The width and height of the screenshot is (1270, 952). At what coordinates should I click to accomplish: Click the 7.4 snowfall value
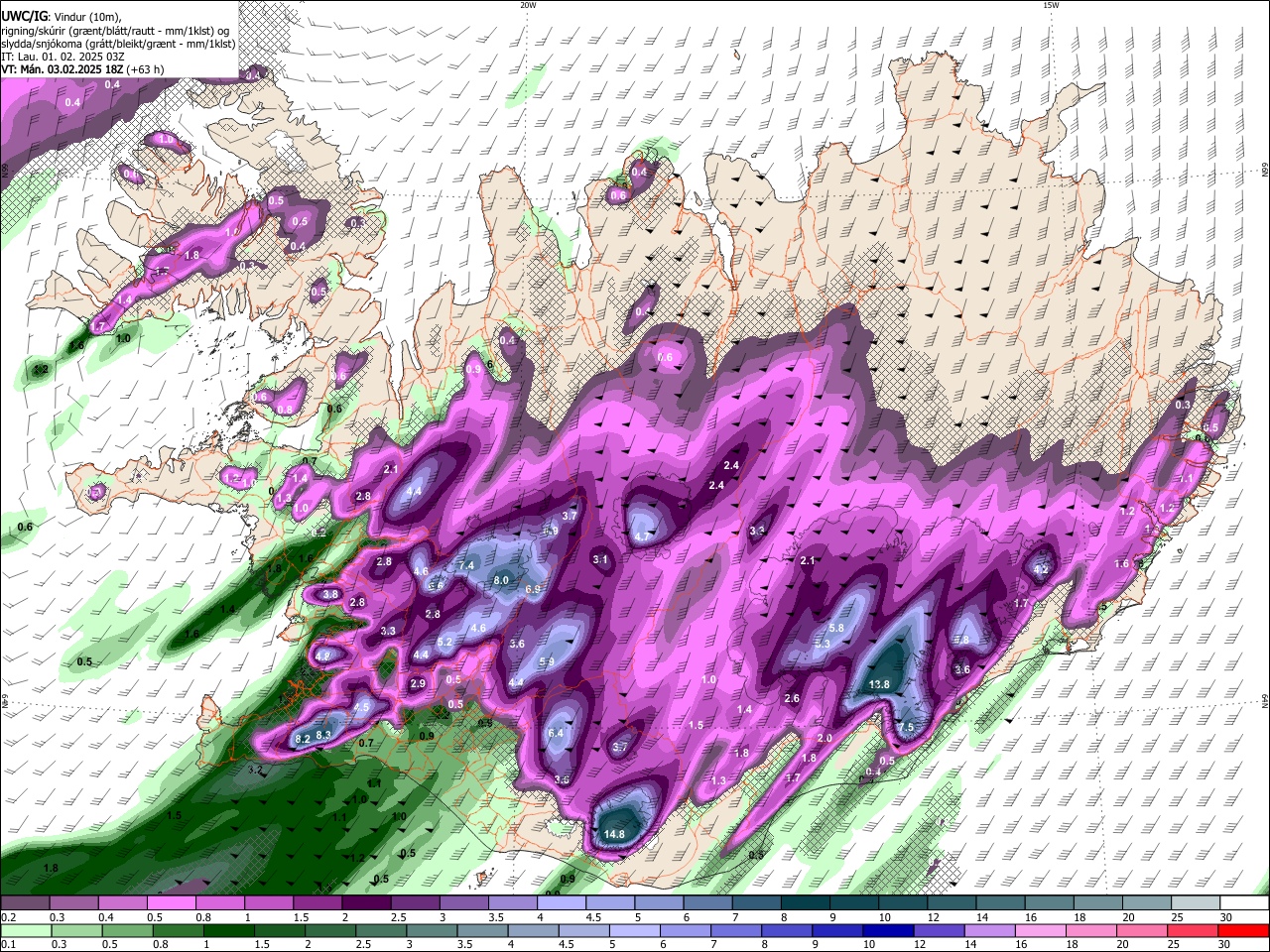(x=467, y=565)
